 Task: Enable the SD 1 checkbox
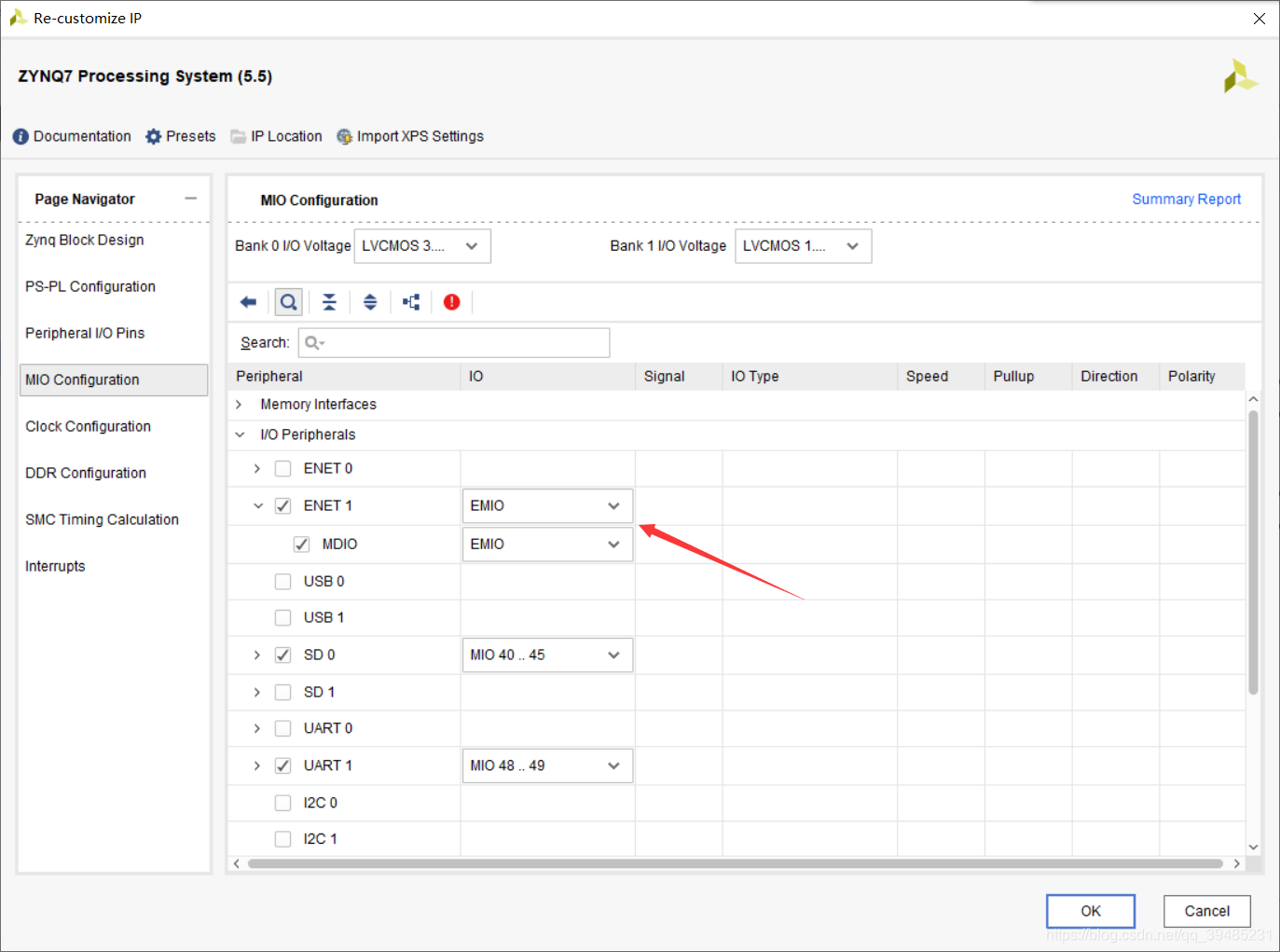pos(283,693)
